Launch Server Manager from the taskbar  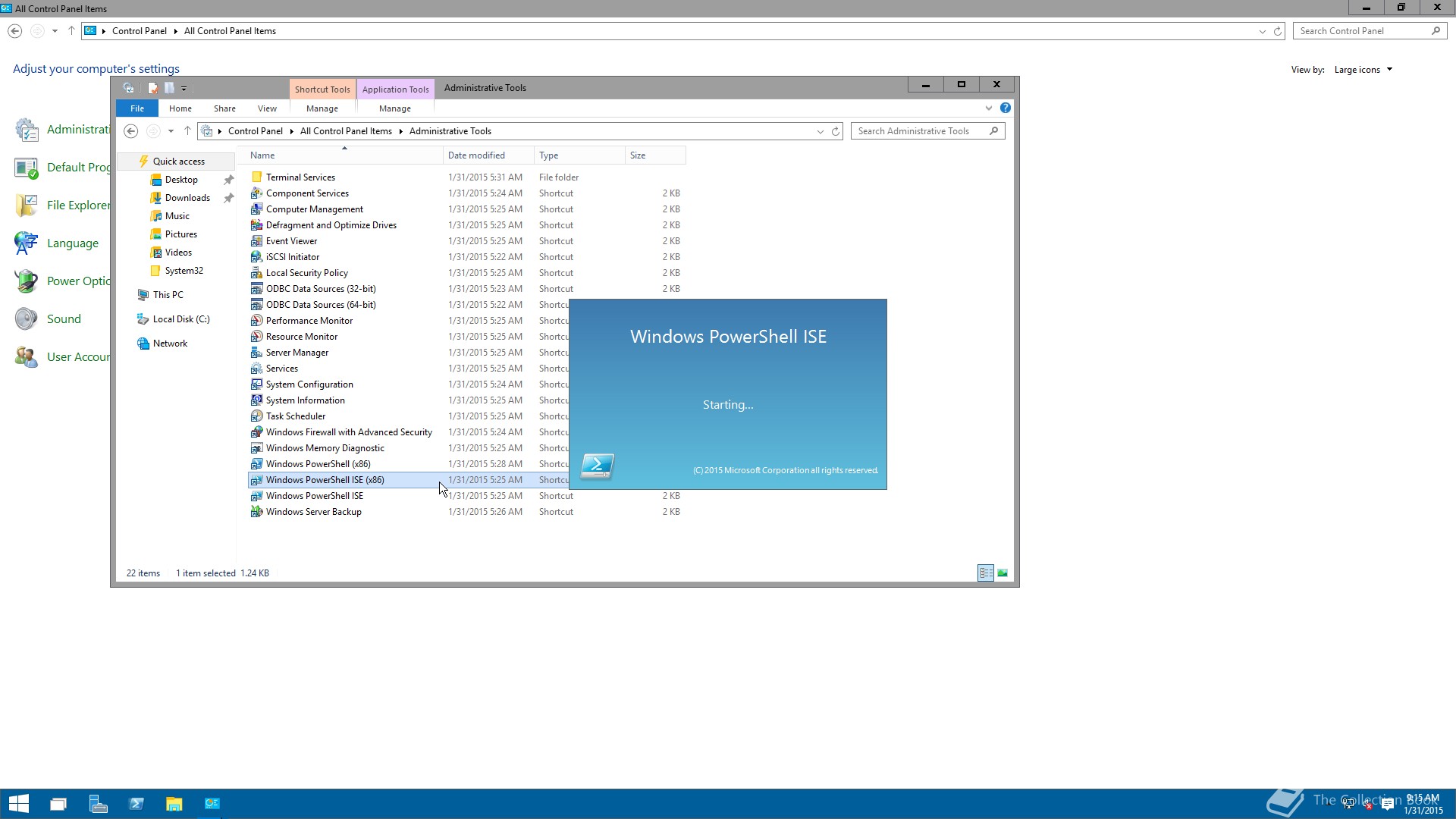pos(98,804)
